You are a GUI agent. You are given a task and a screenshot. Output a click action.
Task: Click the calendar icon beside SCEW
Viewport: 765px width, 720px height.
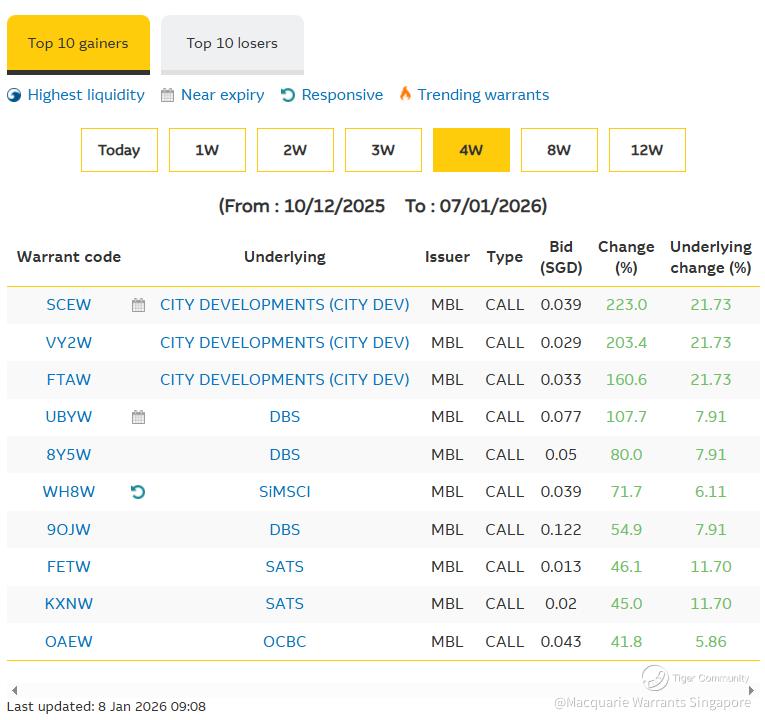point(138,305)
